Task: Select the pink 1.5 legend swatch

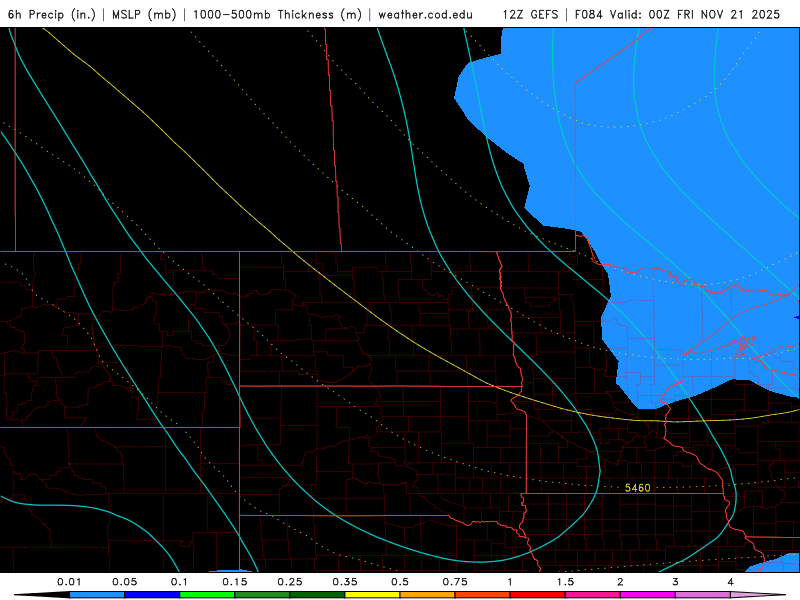Action: point(593,595)
